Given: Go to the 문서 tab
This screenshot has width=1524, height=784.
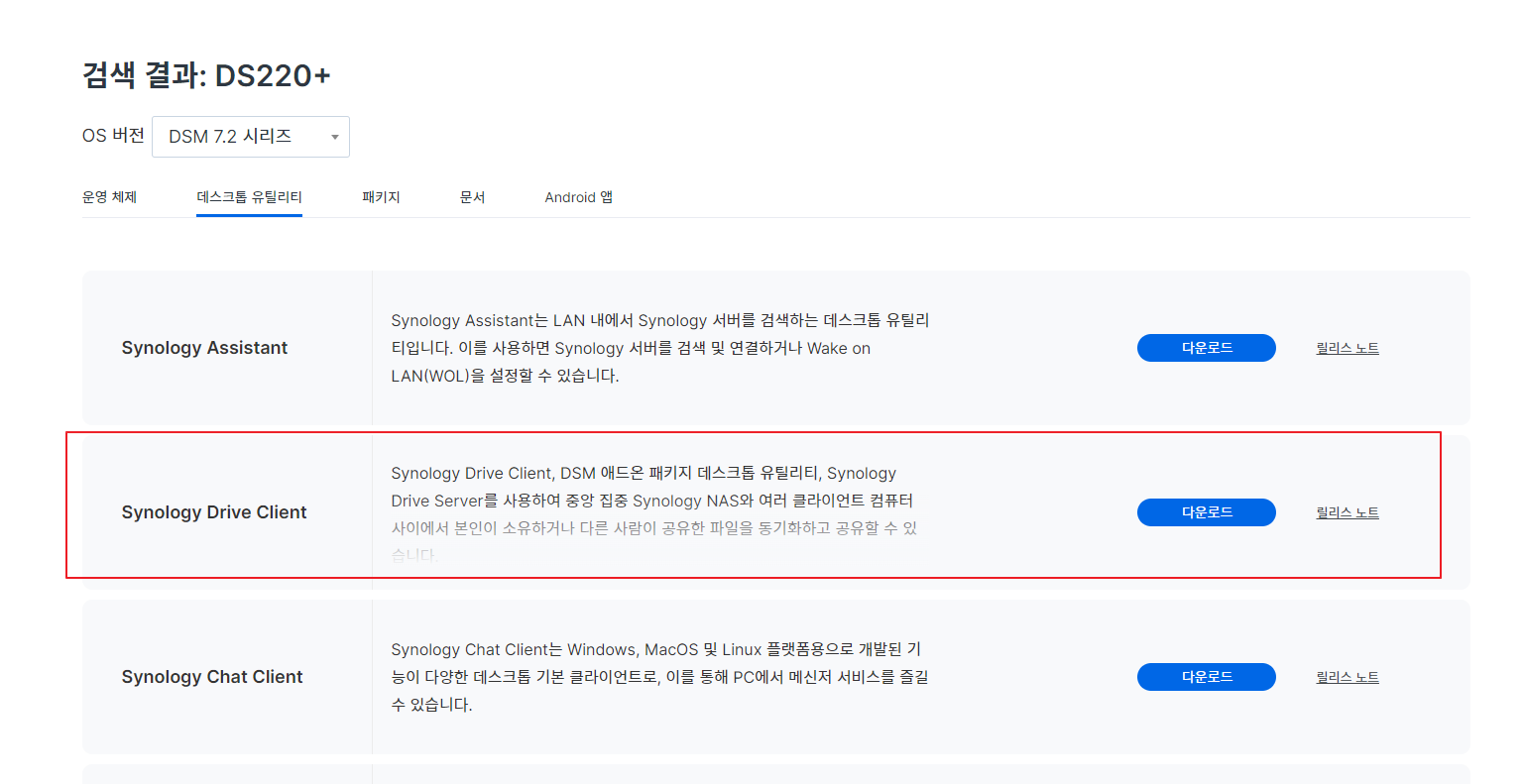Looking at the screenshot, I should click(472, 197).
